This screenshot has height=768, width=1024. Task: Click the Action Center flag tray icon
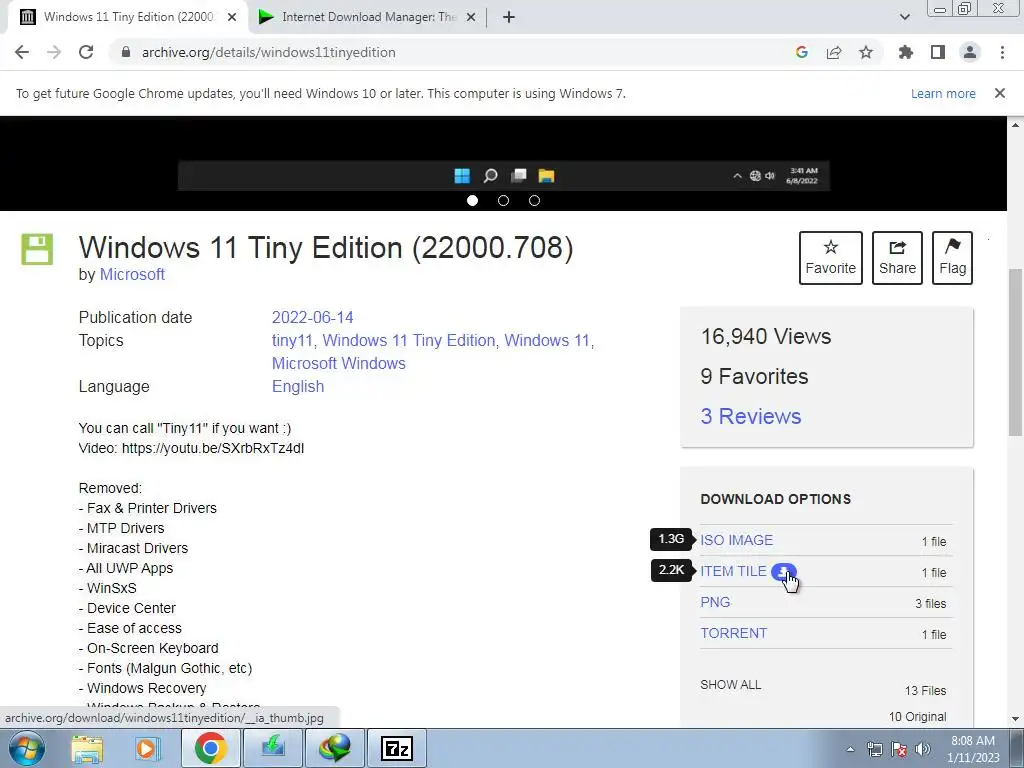899,749
